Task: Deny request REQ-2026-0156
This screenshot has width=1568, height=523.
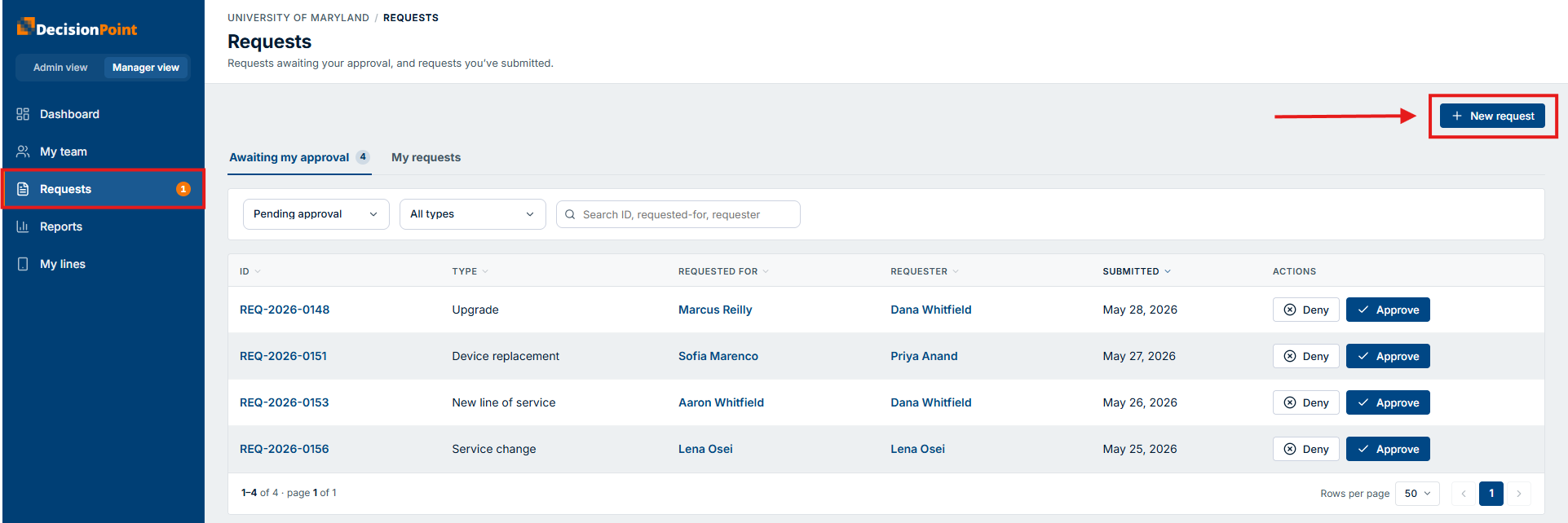Action: coord(1306,449)
